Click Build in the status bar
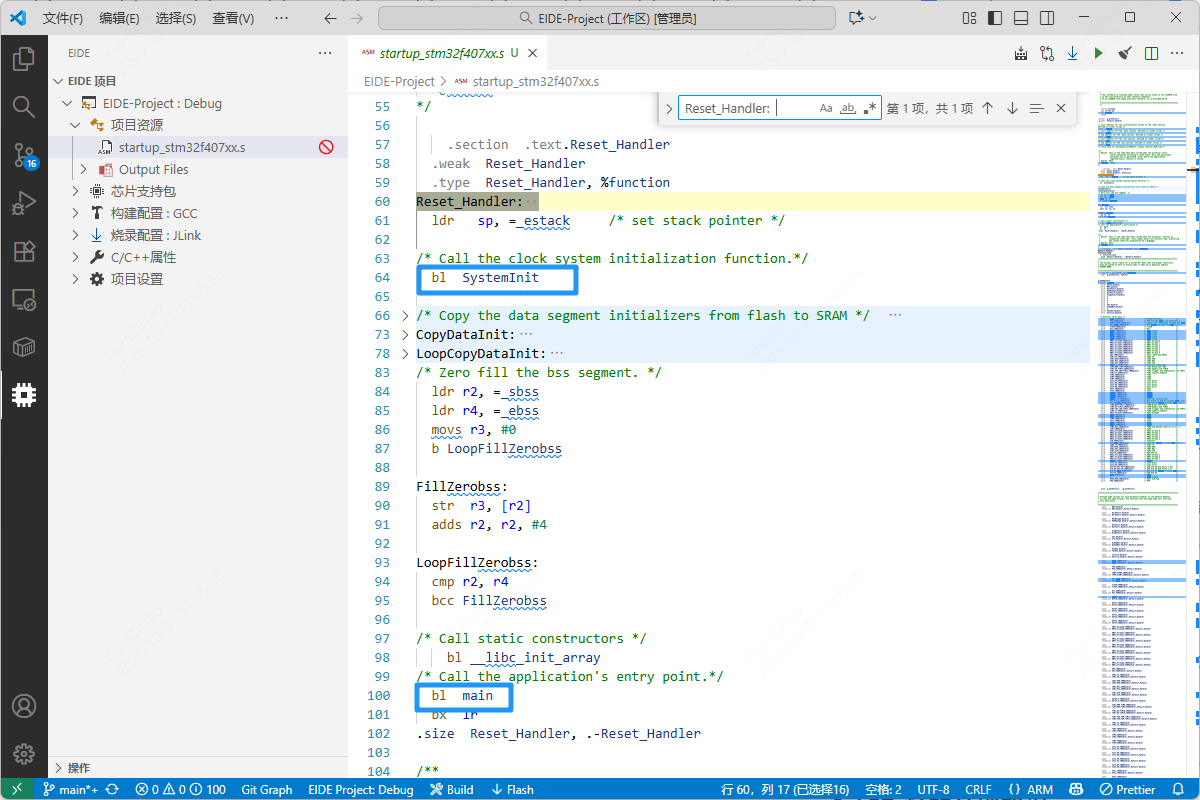The height and width of the screenshot is (800, 1200). pos(452,789)
